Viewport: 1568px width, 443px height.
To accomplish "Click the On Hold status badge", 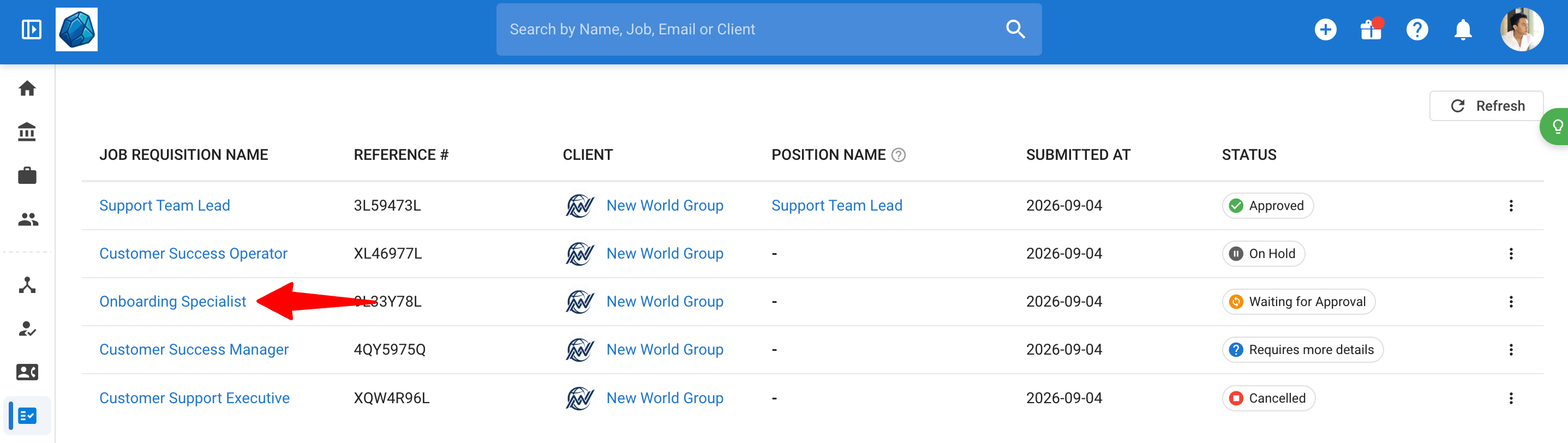I will (1263, 254).
